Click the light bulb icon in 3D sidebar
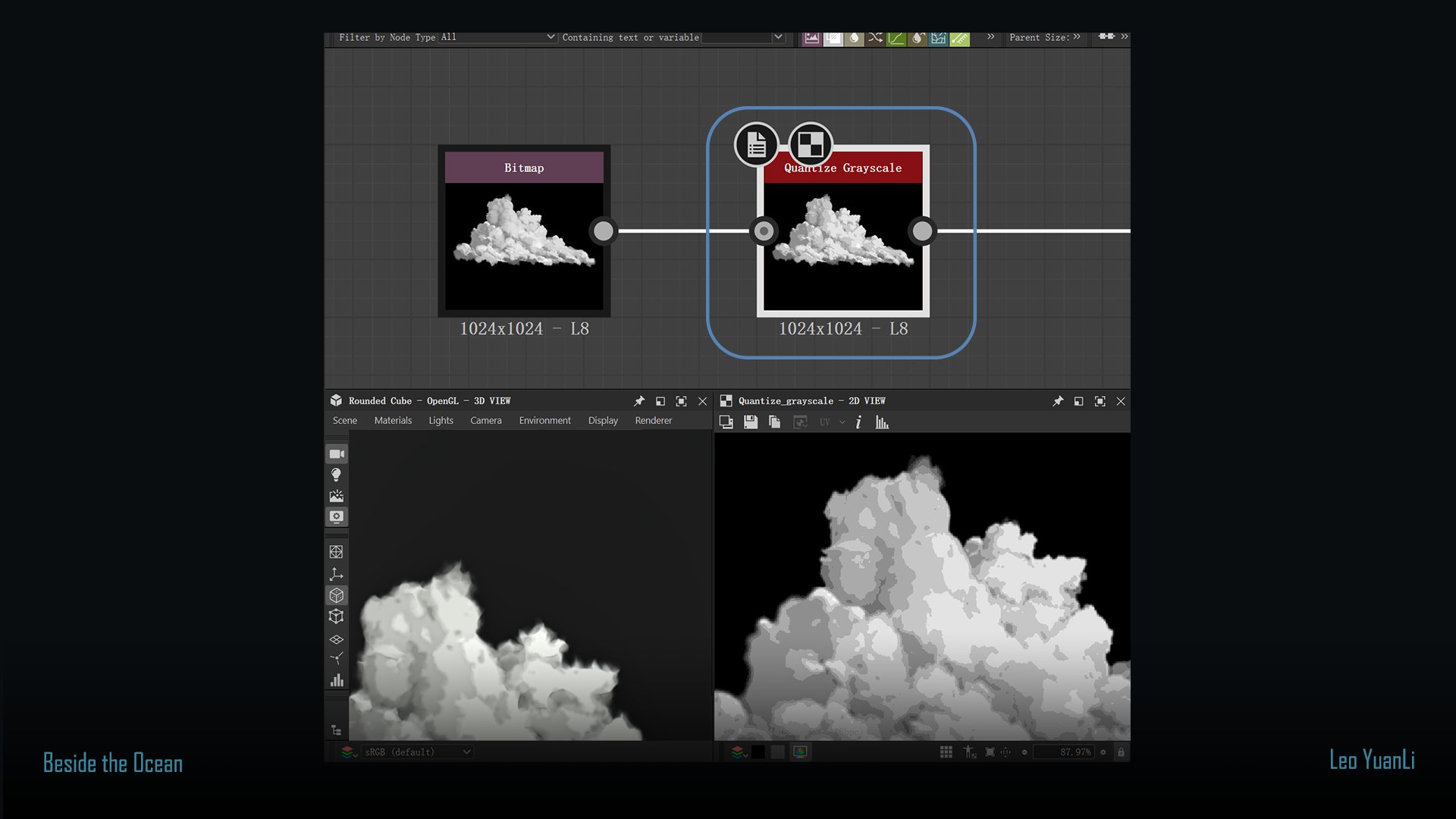1456x819 pixels. click(x=337, y=475)
